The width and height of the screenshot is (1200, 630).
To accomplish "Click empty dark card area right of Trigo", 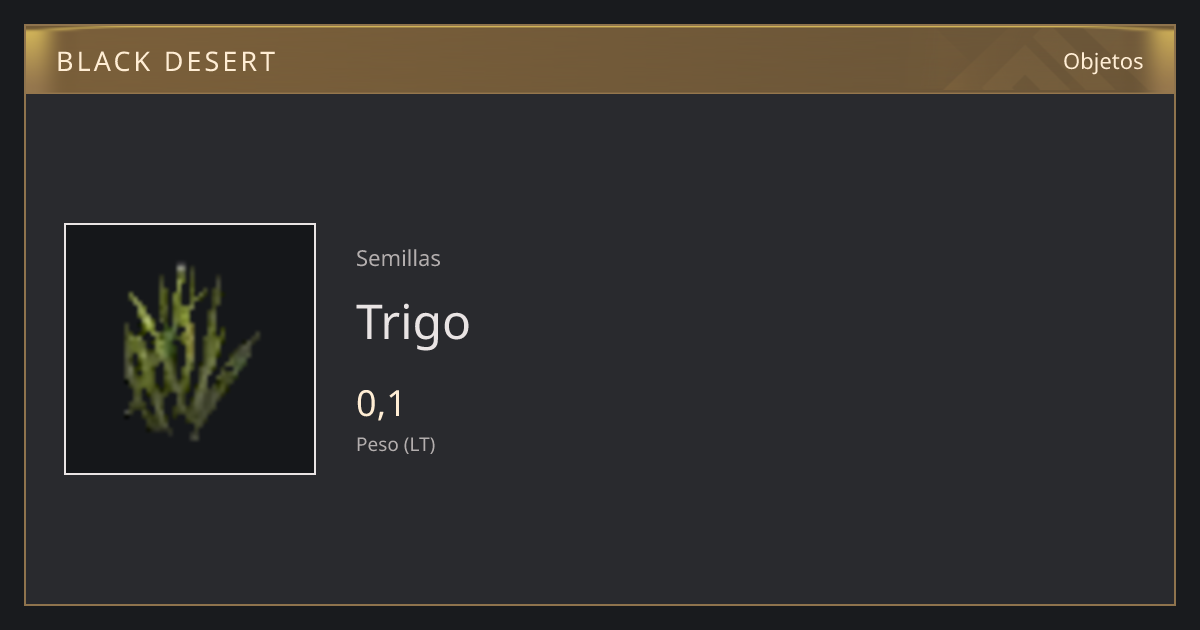I will (x=800, y=323).
